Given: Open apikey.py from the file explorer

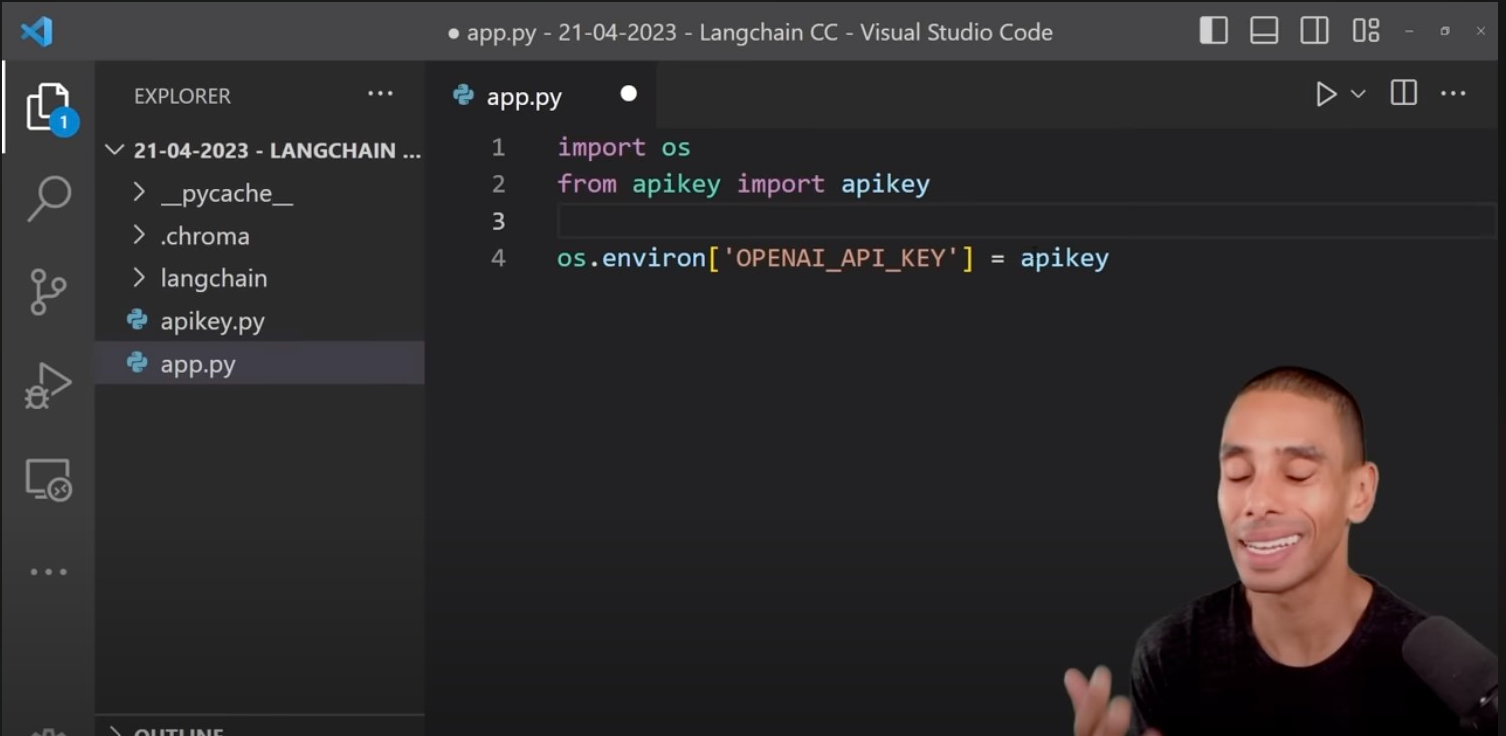Looking at the screenshot, I should pos(212,321).
